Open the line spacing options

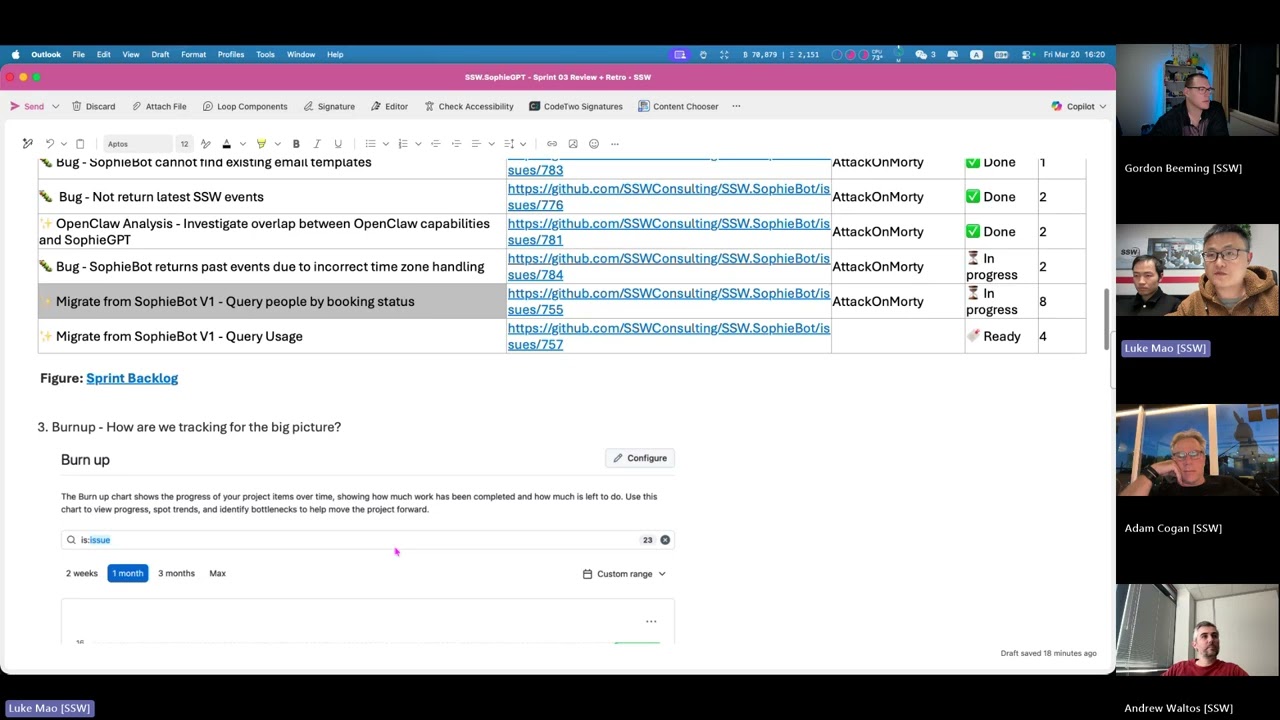[509, 144]
